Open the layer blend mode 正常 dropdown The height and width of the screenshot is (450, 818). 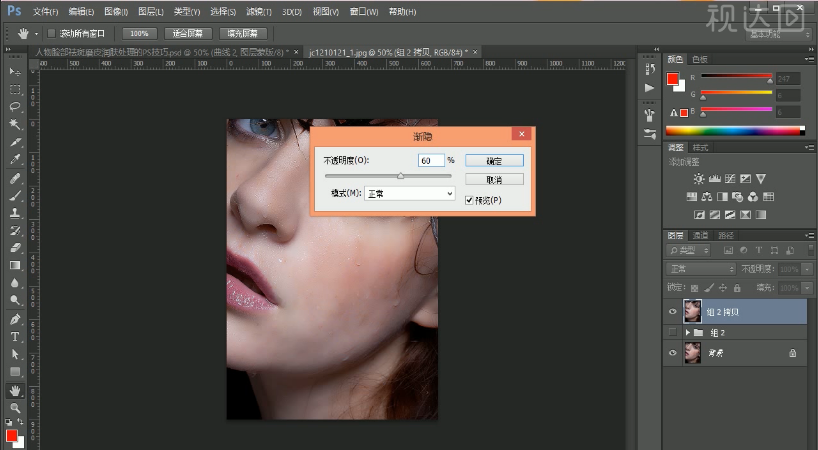pyautogui.click(x=701, y=269)
